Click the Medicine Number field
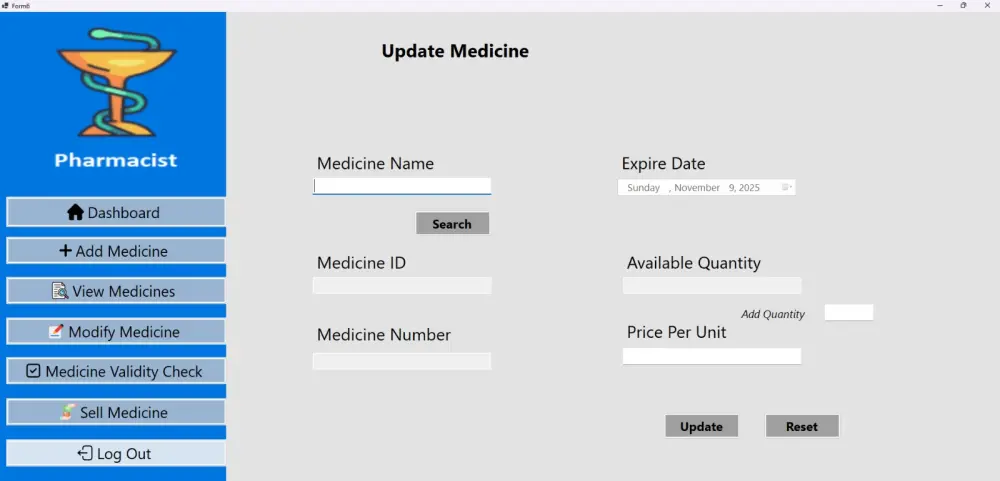This screenshot has width=1000, height=481. click(x=402, y=361)
